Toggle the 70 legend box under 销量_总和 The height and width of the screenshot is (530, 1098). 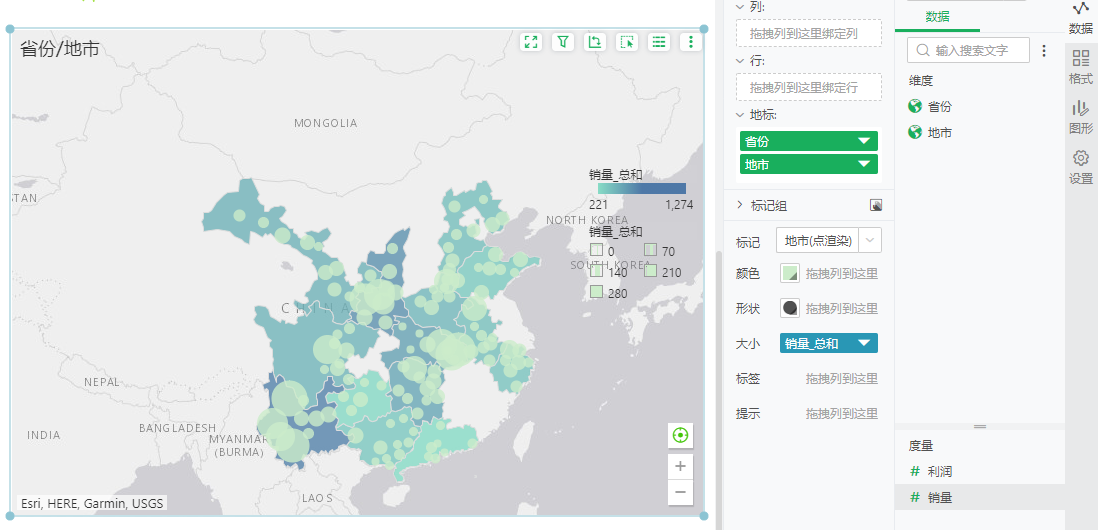pos(650,250)
